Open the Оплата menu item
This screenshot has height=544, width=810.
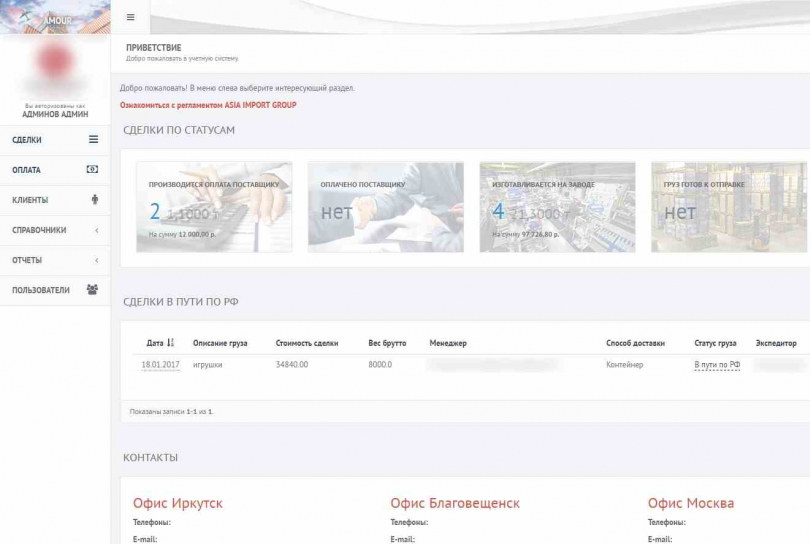(55, 170)
